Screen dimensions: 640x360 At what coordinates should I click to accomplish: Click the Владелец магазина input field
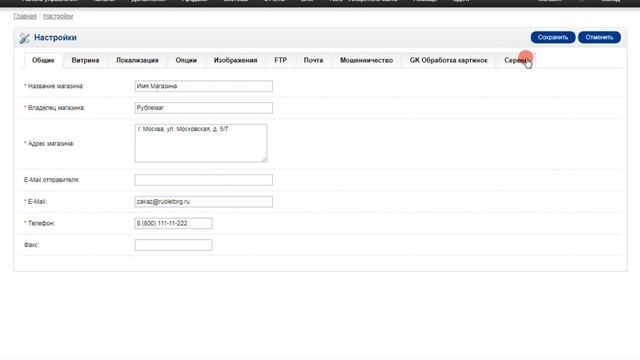coord(204,108)
